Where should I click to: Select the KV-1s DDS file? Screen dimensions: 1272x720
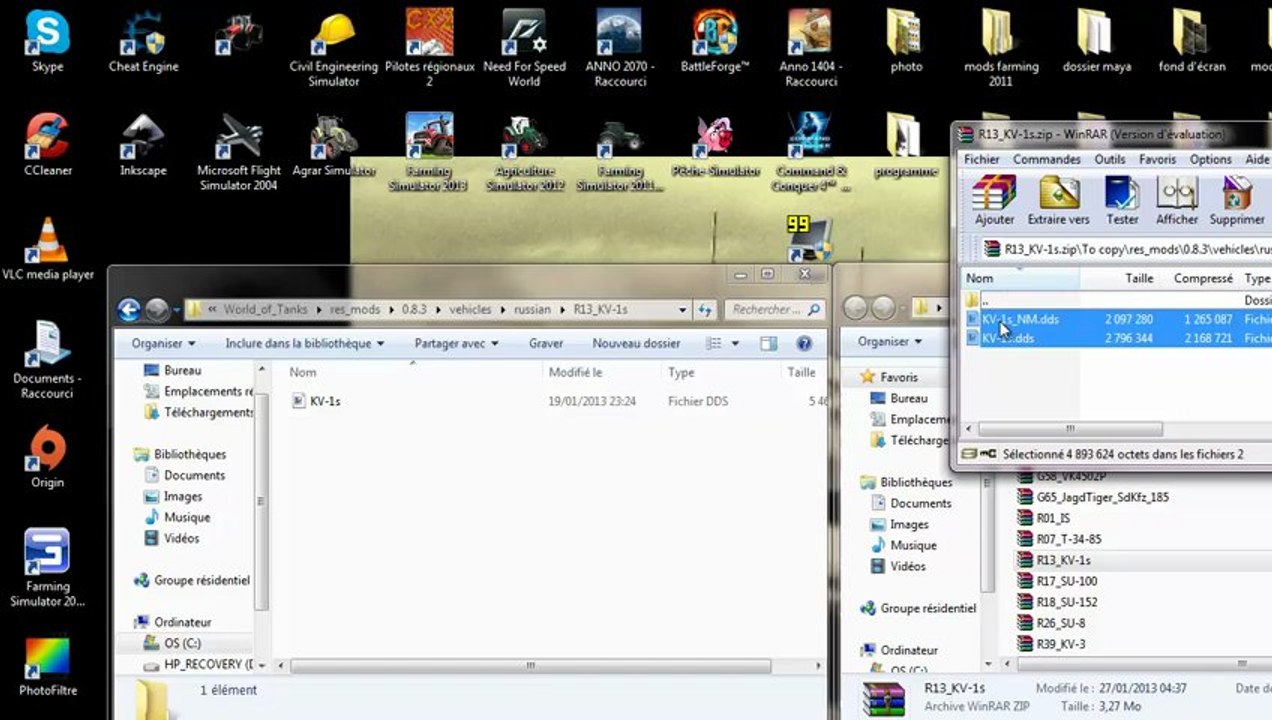coord(325,401)
